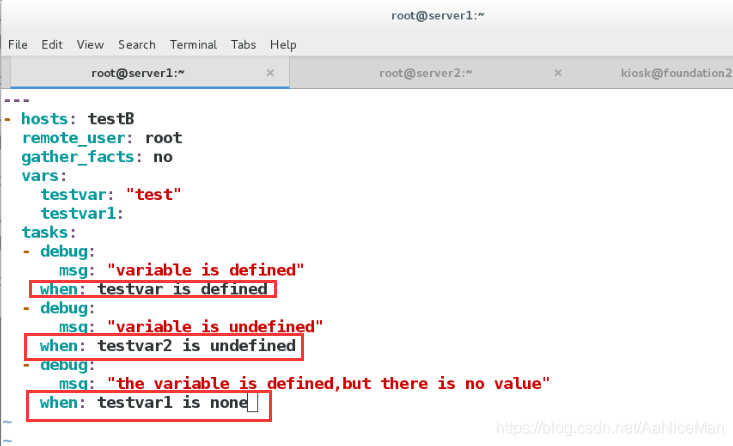Click the 'vars:' line

pyautogui.click(x=44, y=176)
